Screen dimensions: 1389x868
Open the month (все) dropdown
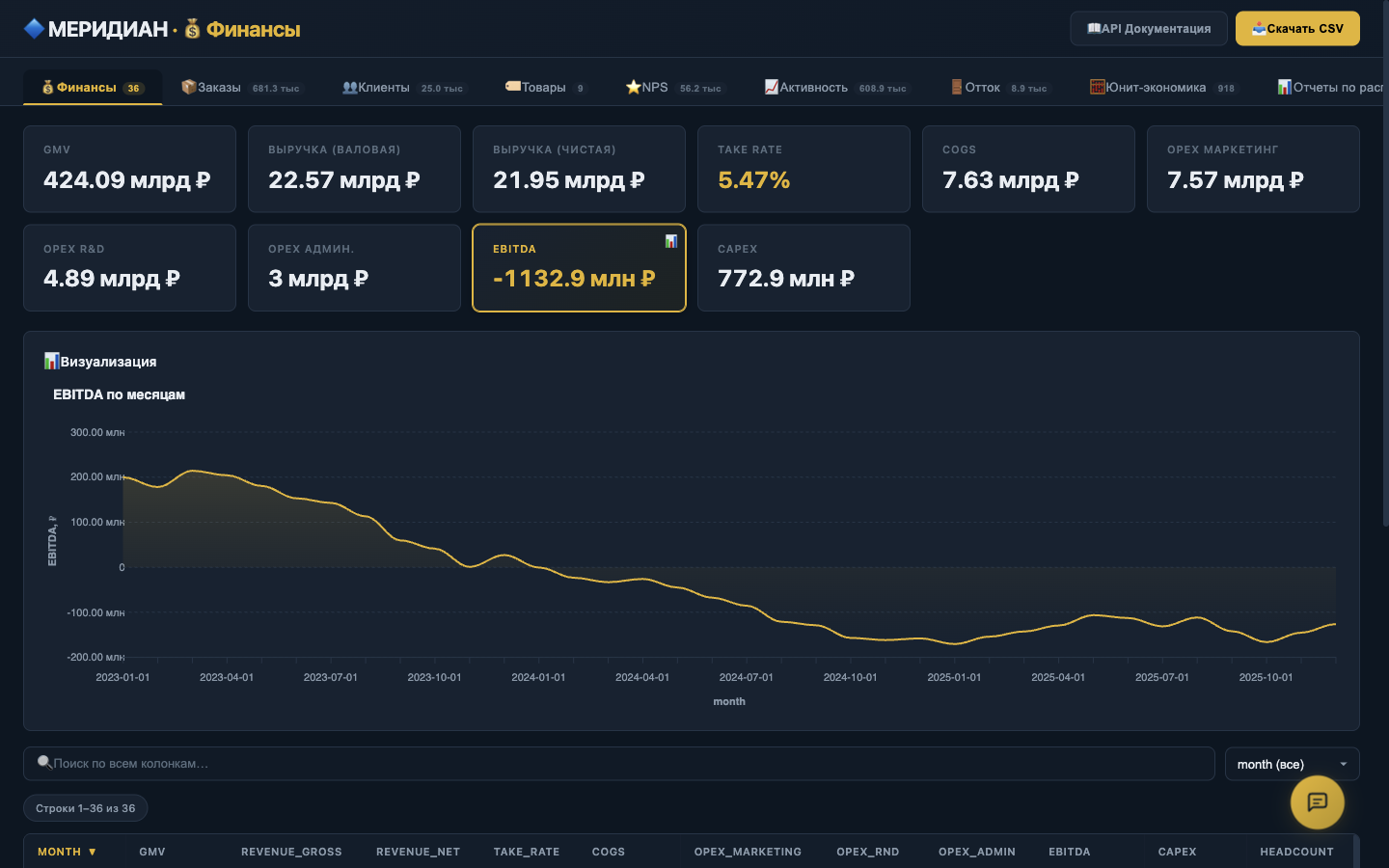(x=1293, y=764)
